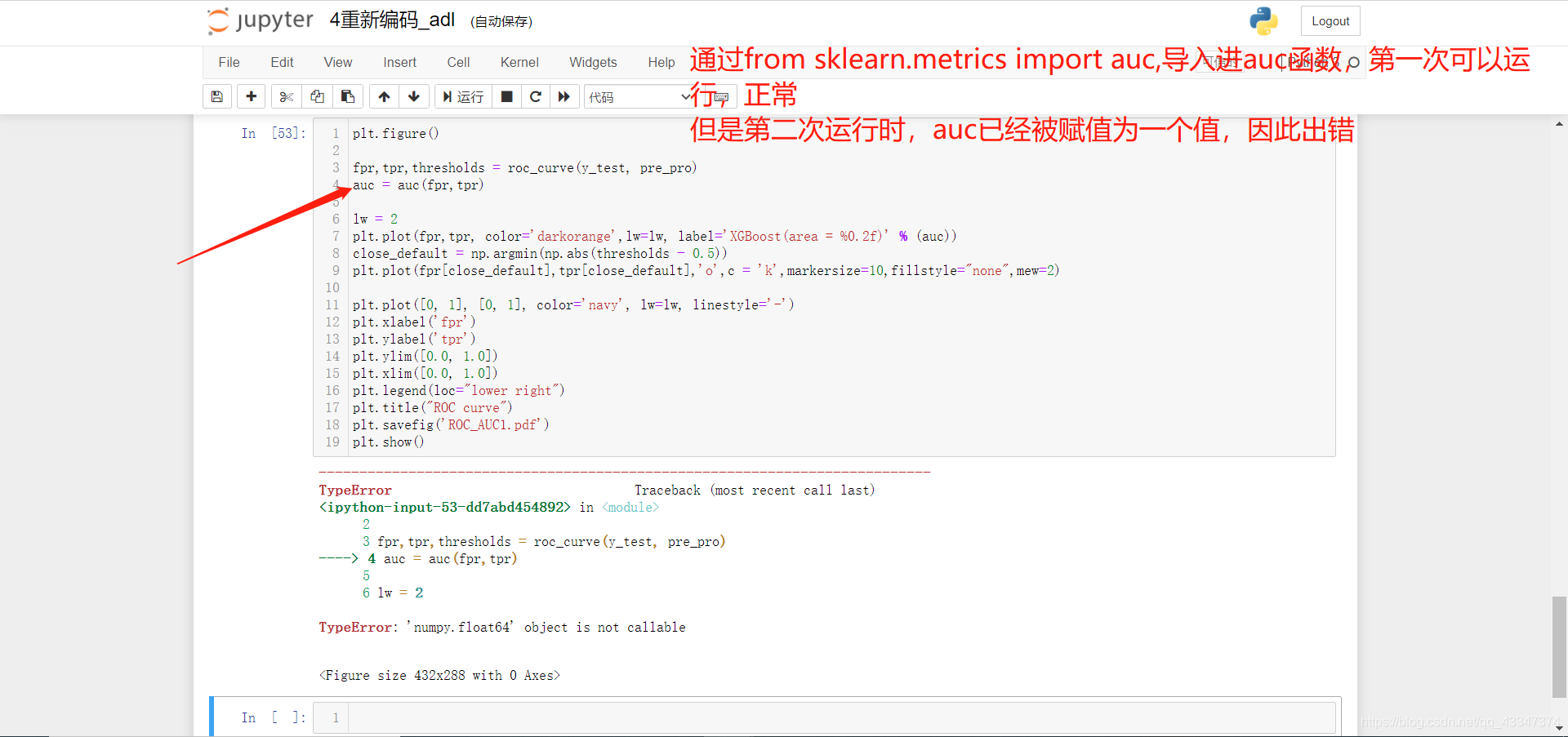
Task: Open the 代码 cell type dropdown
Action: coord(639,96)
